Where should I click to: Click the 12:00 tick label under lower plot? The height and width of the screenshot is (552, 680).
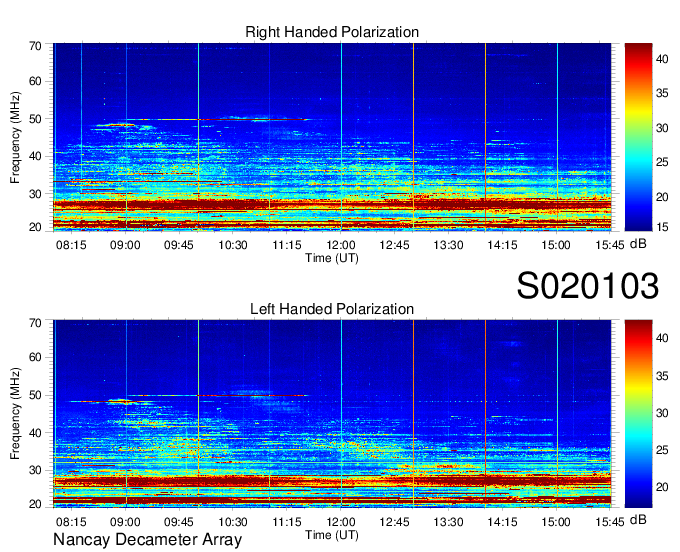click(x=341, y=522)
